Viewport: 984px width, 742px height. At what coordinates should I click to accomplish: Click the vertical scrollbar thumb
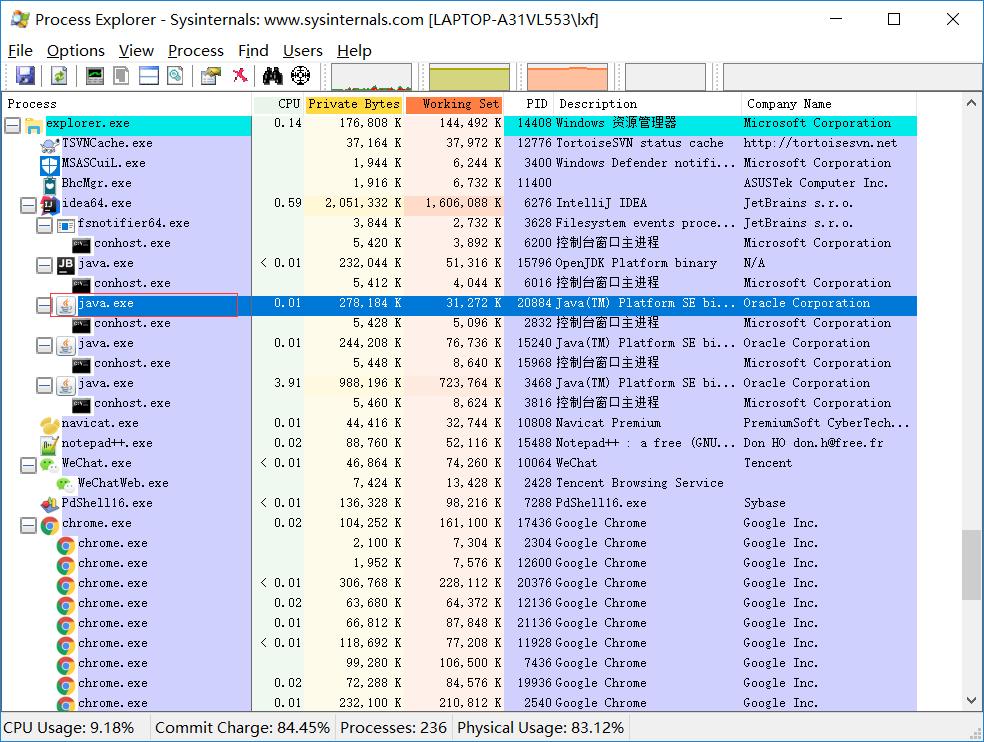pyautogui.click(x=971, y=565)
